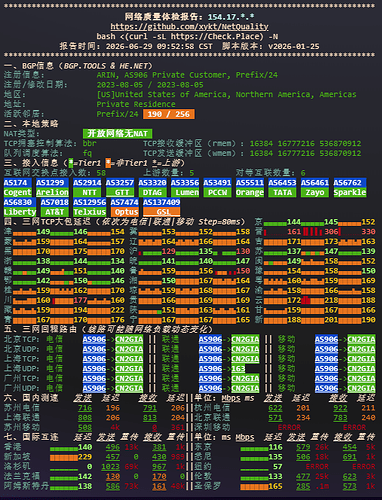Screen dimensions: 382x500
Task: Click the AS3320 DTAG badge
Action: click(x=152, y=188)
